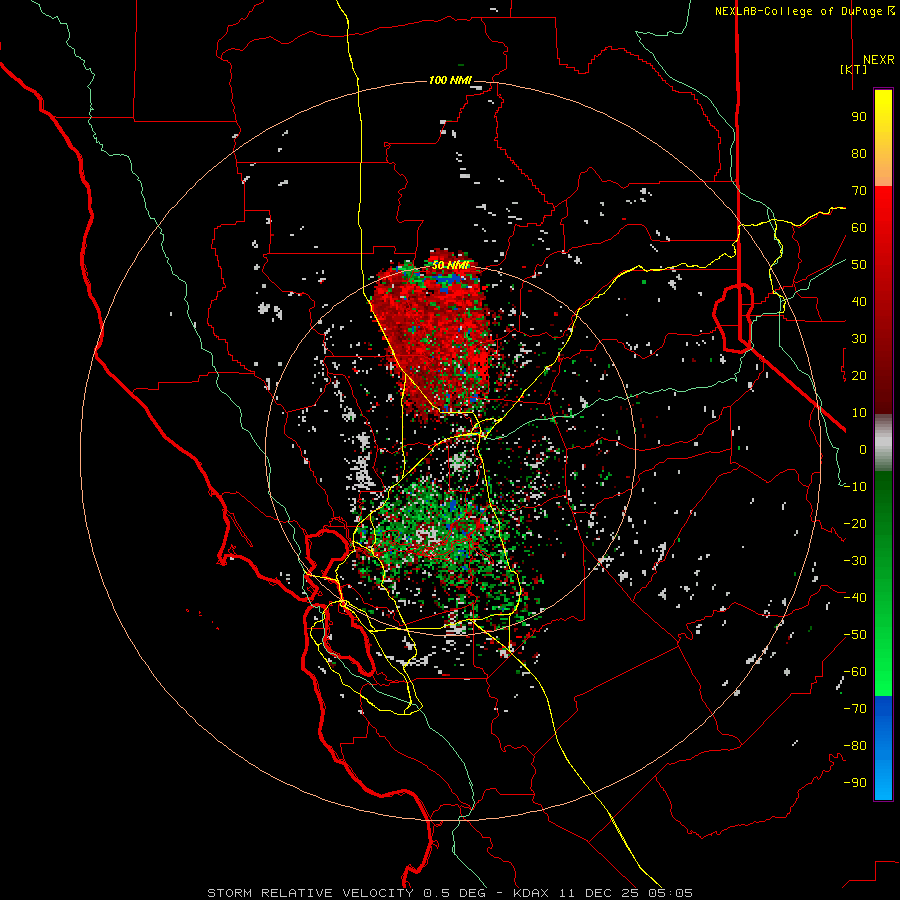Screen dimensions: 900x900
Task: Select the 10 value on velocity scale
Action: click(859, 413)
